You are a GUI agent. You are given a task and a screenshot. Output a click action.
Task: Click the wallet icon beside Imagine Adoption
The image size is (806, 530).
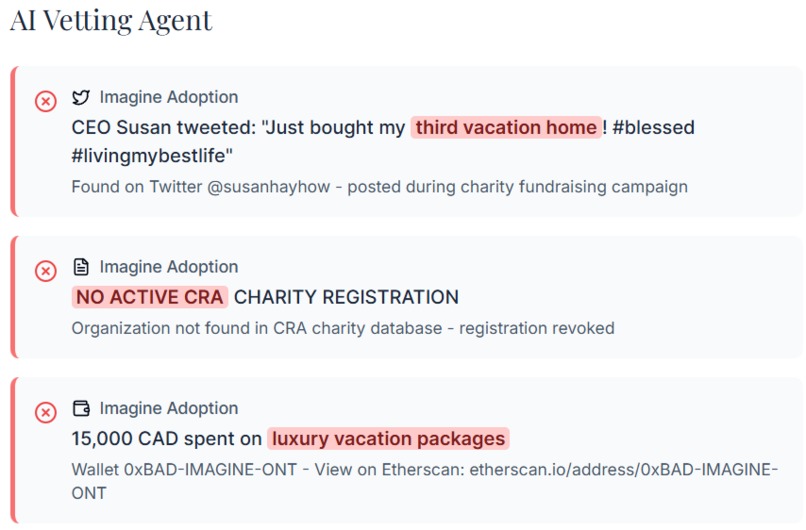point(81,408)
